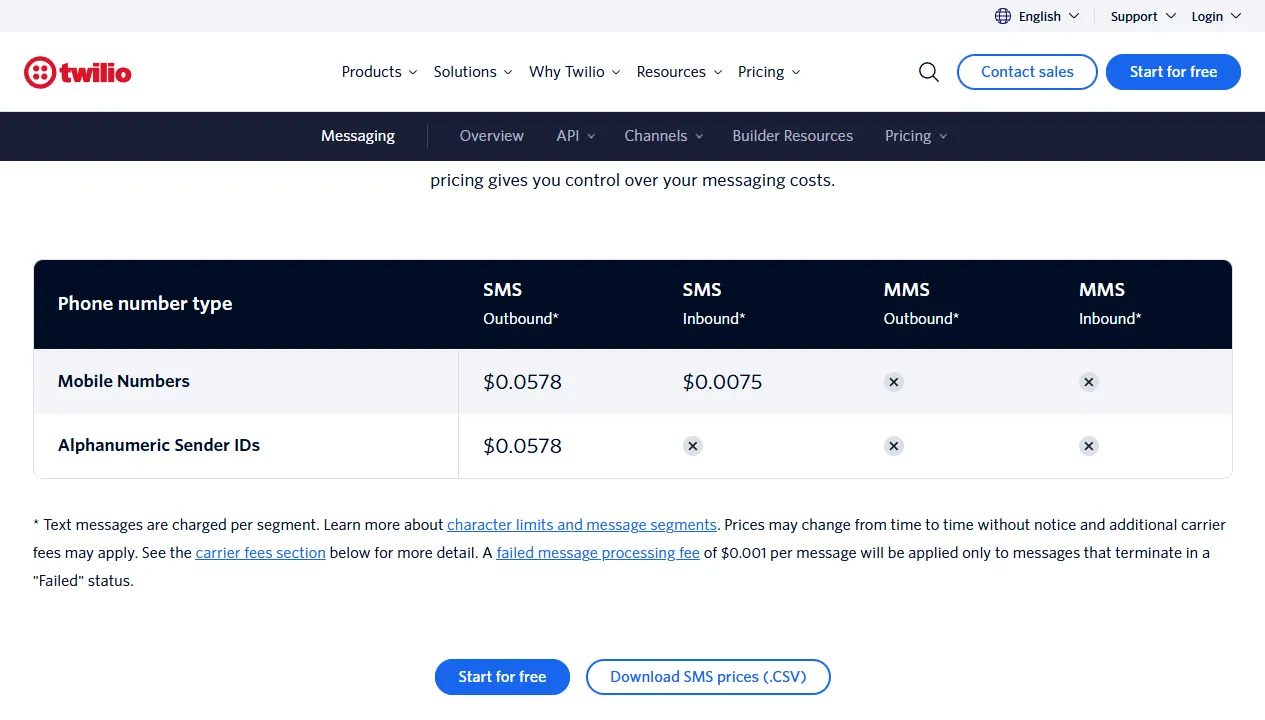
Task: Click the X icon for Alphanumeric Sender IDs SMS Inbound
Action: pyautogui.click(x=693, y=446)
